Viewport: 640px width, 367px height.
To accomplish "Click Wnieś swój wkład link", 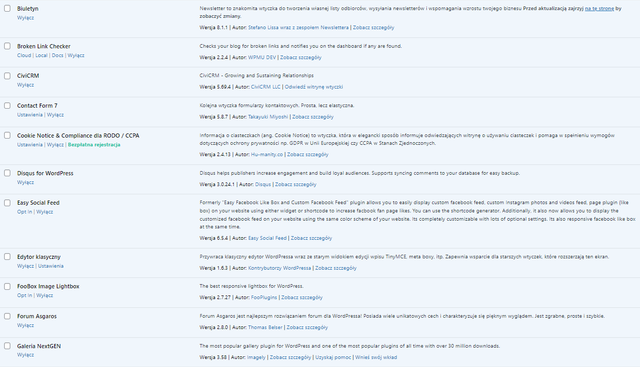I will [x=376, y=358].
